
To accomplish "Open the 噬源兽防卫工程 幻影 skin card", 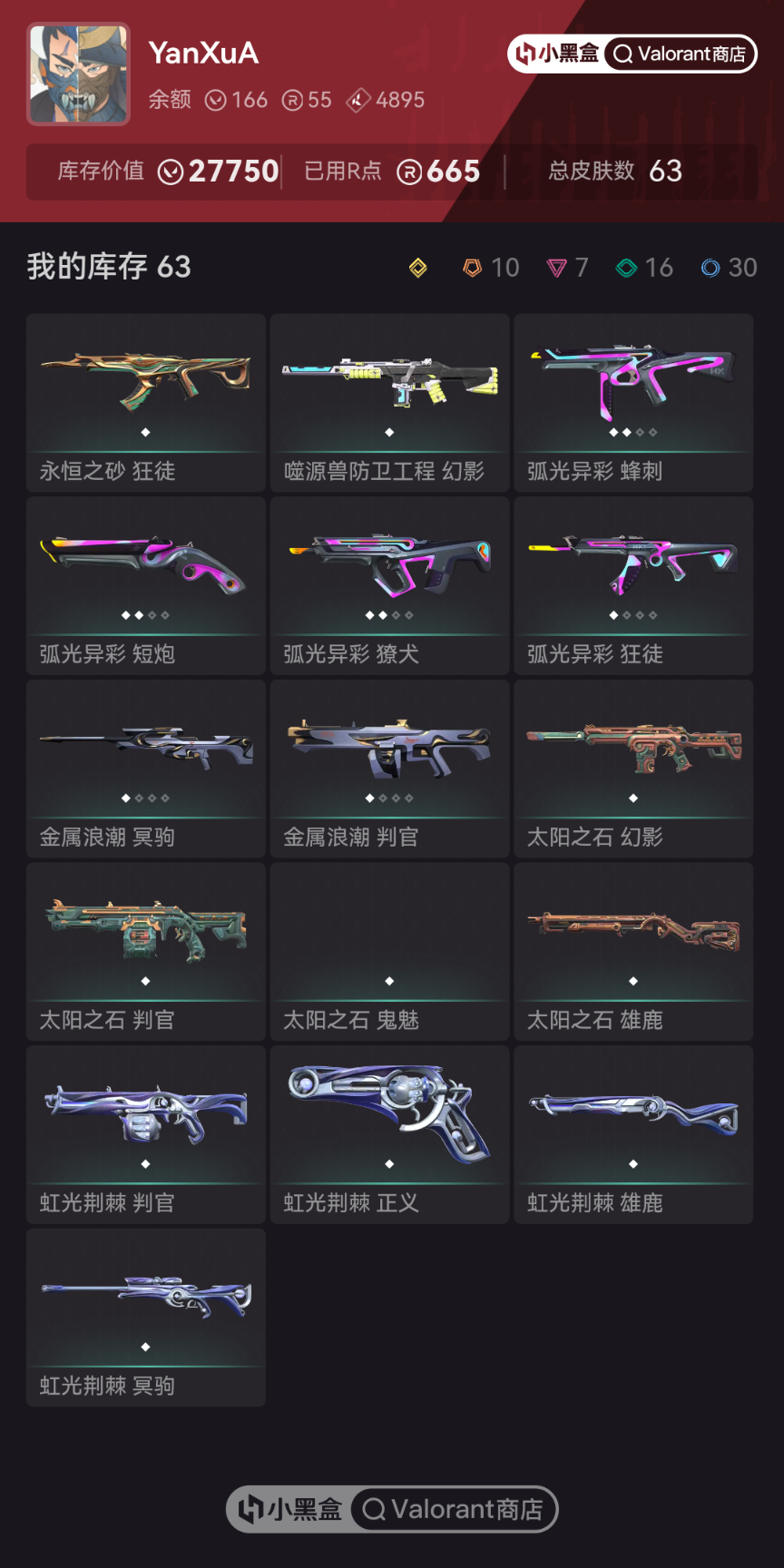I will click(390, 403).
